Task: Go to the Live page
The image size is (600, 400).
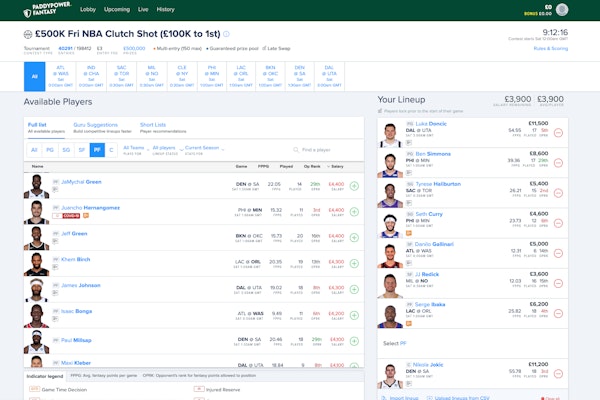Action: click(x=143, y=10)
